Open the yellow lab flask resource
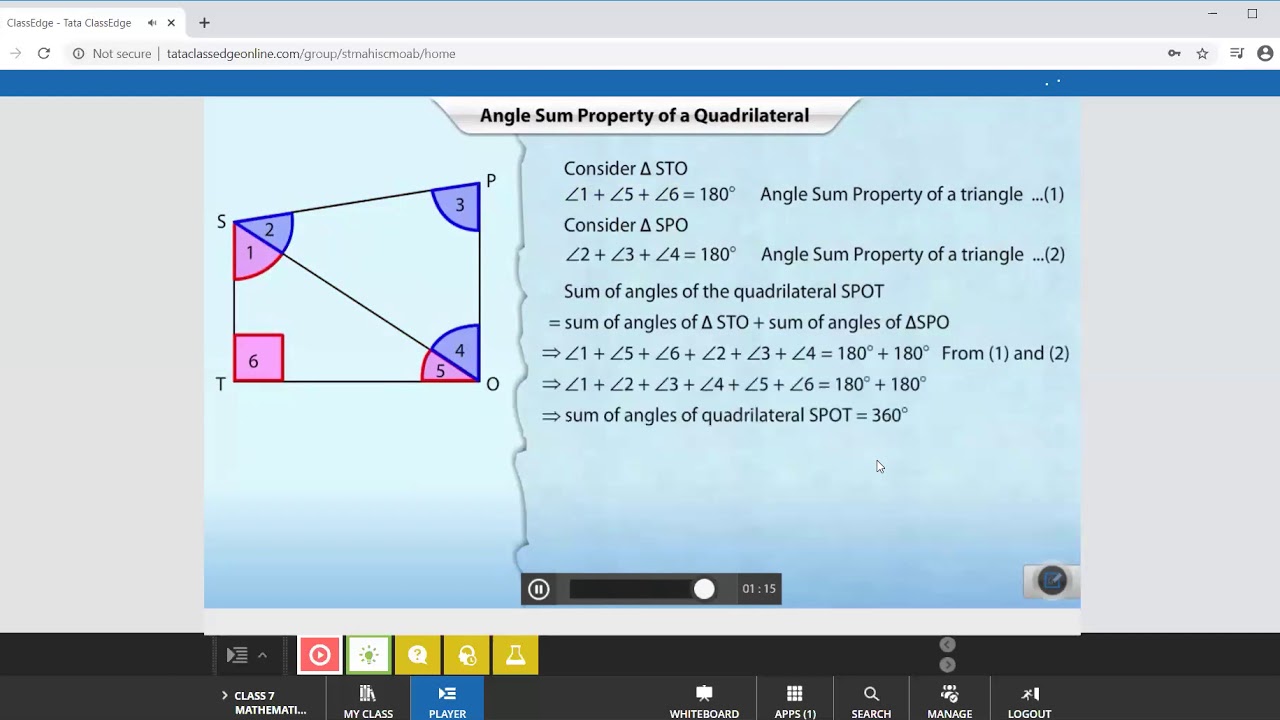The width and height of the screenshot is (1280, 720). tap(515, 655)
